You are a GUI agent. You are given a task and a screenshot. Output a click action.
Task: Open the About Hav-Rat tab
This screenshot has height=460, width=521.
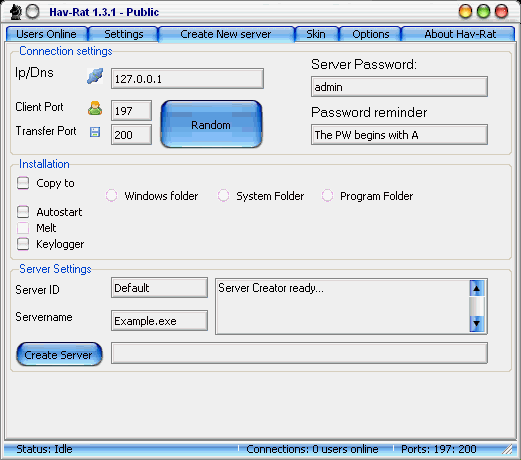point(459,34)
